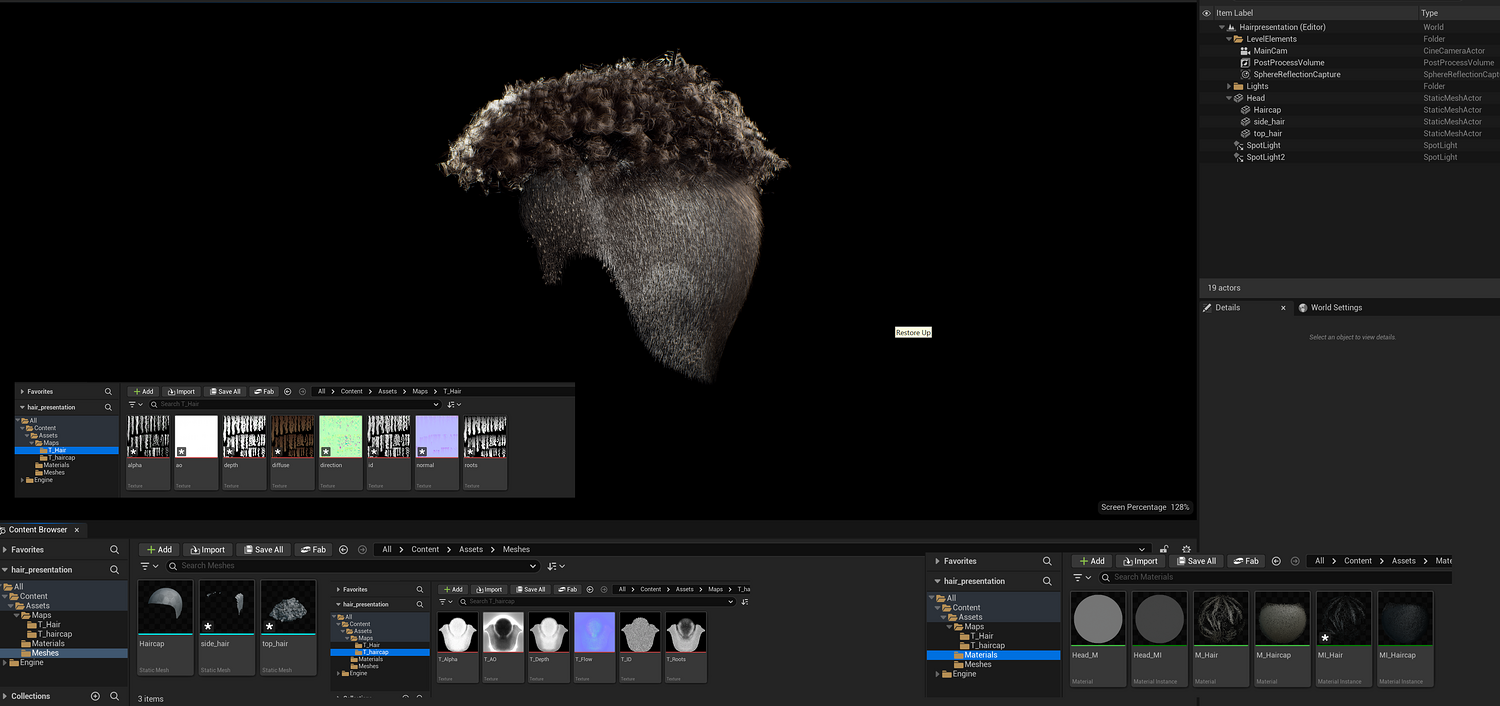Image resolution: width=1500 pixels, height=706 pixels.
Task: Collapse the LevelElements folder in outliner
Action: 1229,39
